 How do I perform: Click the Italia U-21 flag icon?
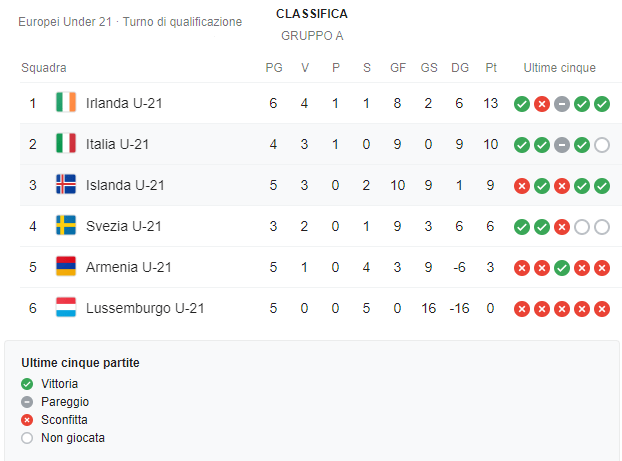click(66, 144)
